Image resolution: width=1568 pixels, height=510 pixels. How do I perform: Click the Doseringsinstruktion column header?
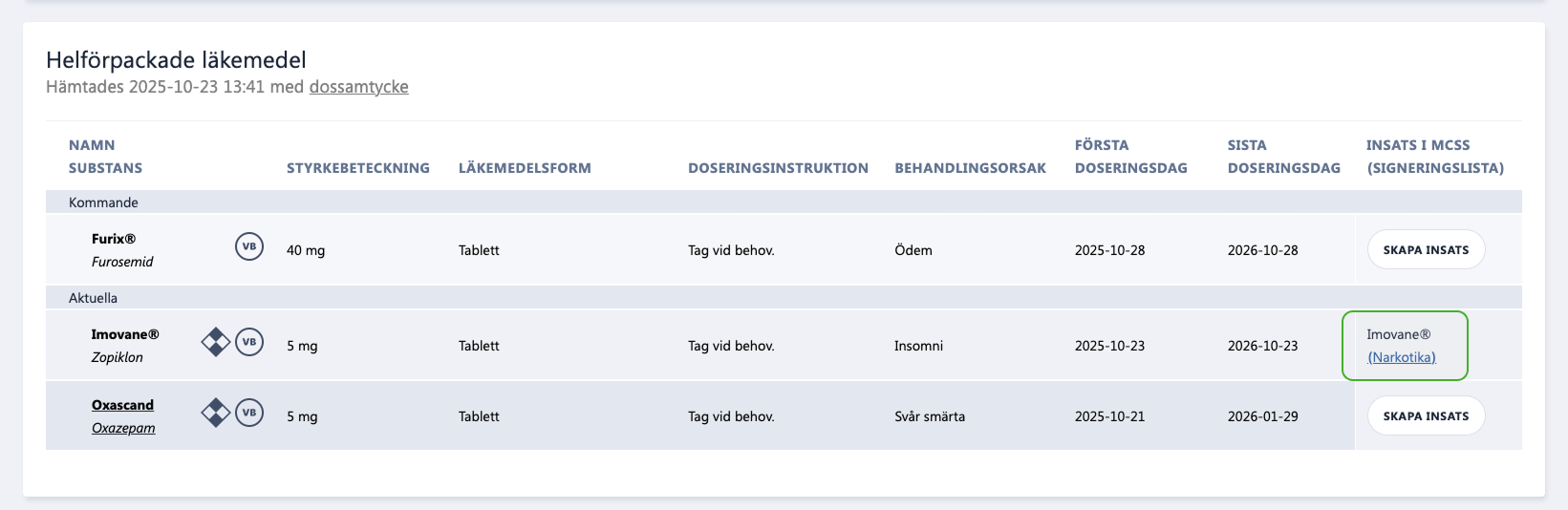pos(778,168)
